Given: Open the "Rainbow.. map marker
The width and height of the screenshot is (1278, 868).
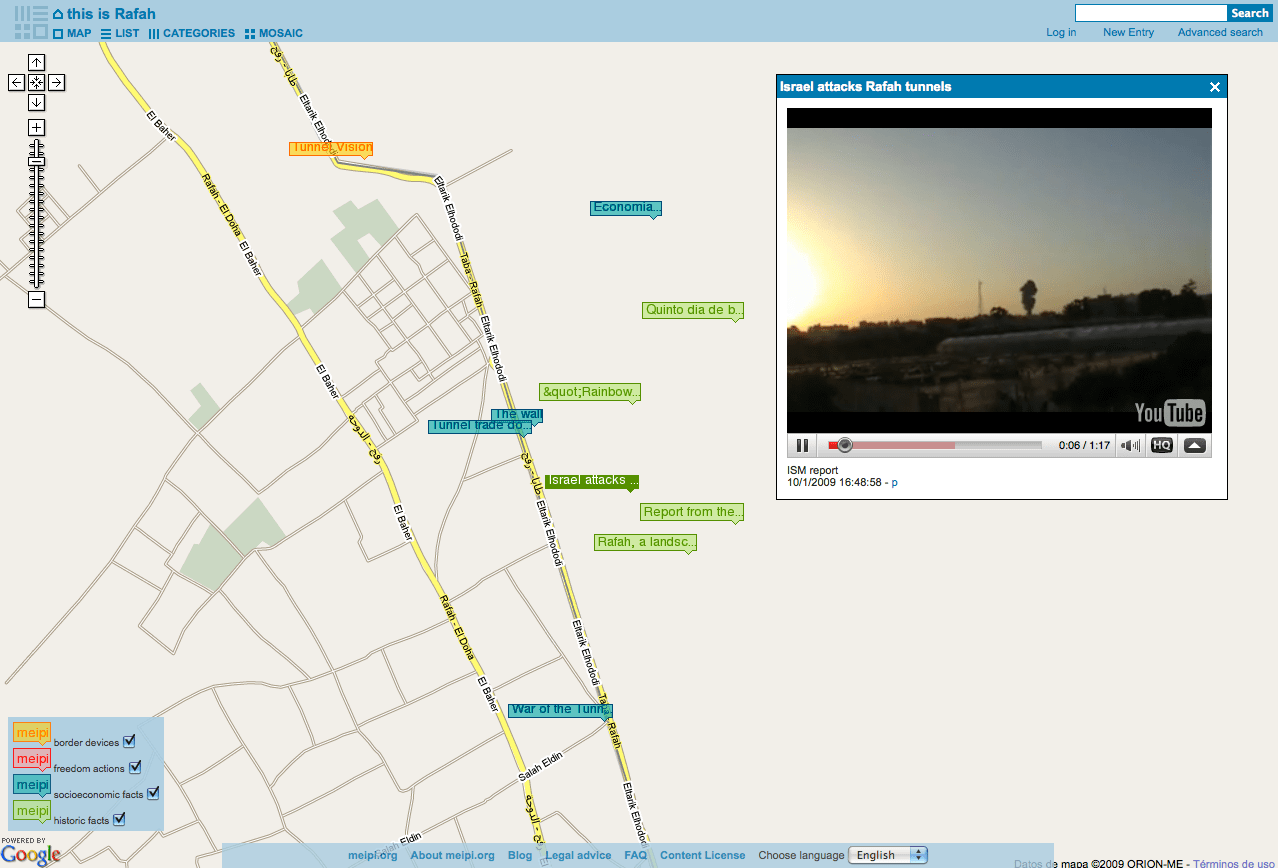Looking at the screenshot, I should pyautogui.click(x=590, y=392).
